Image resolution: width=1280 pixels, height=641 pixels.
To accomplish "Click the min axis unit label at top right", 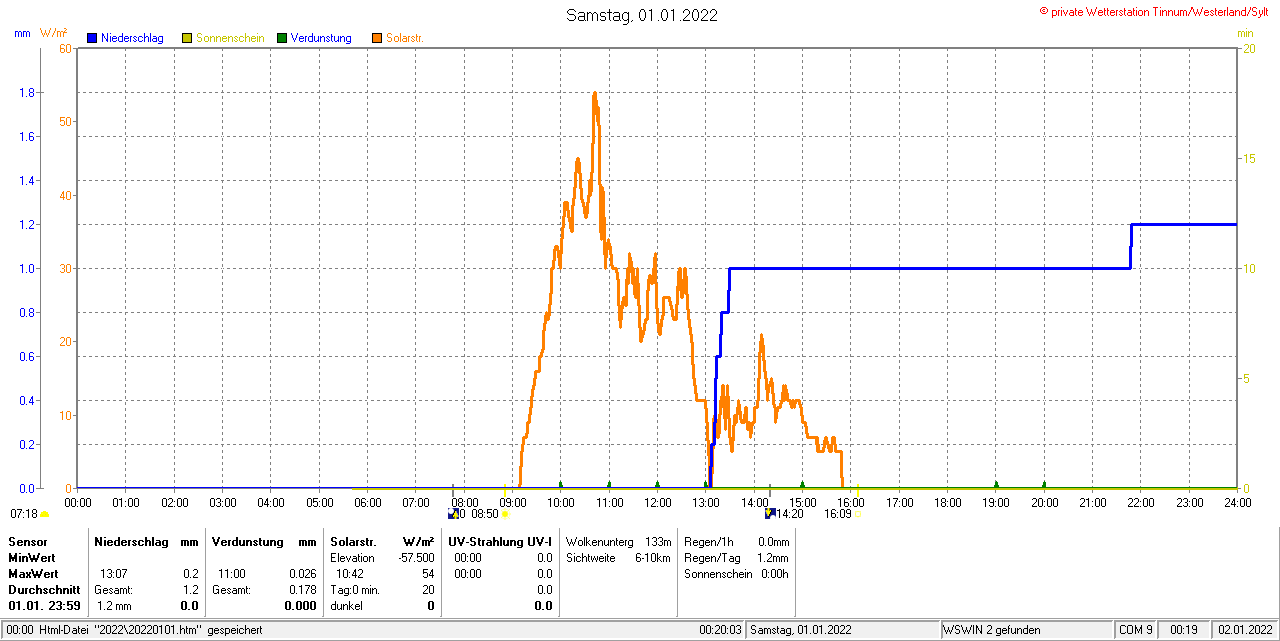I will (1245, 33).
